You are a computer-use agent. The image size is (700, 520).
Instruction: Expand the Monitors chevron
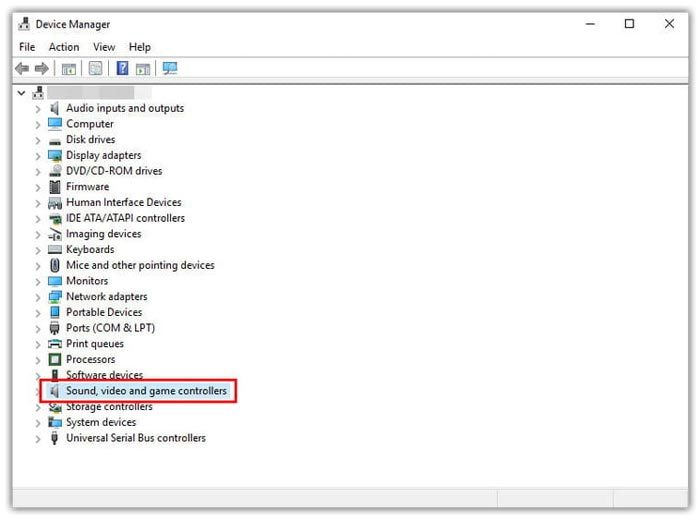coord(38,282)
